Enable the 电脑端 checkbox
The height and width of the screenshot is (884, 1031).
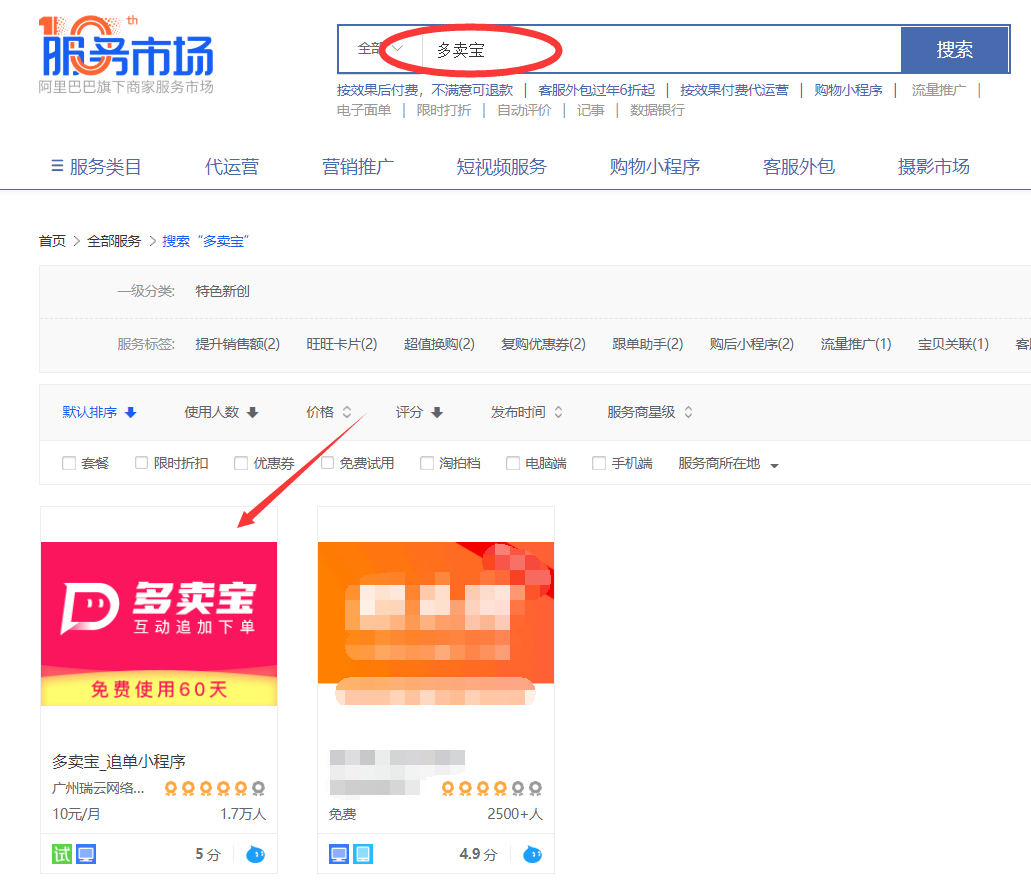(x=513, y=463)
